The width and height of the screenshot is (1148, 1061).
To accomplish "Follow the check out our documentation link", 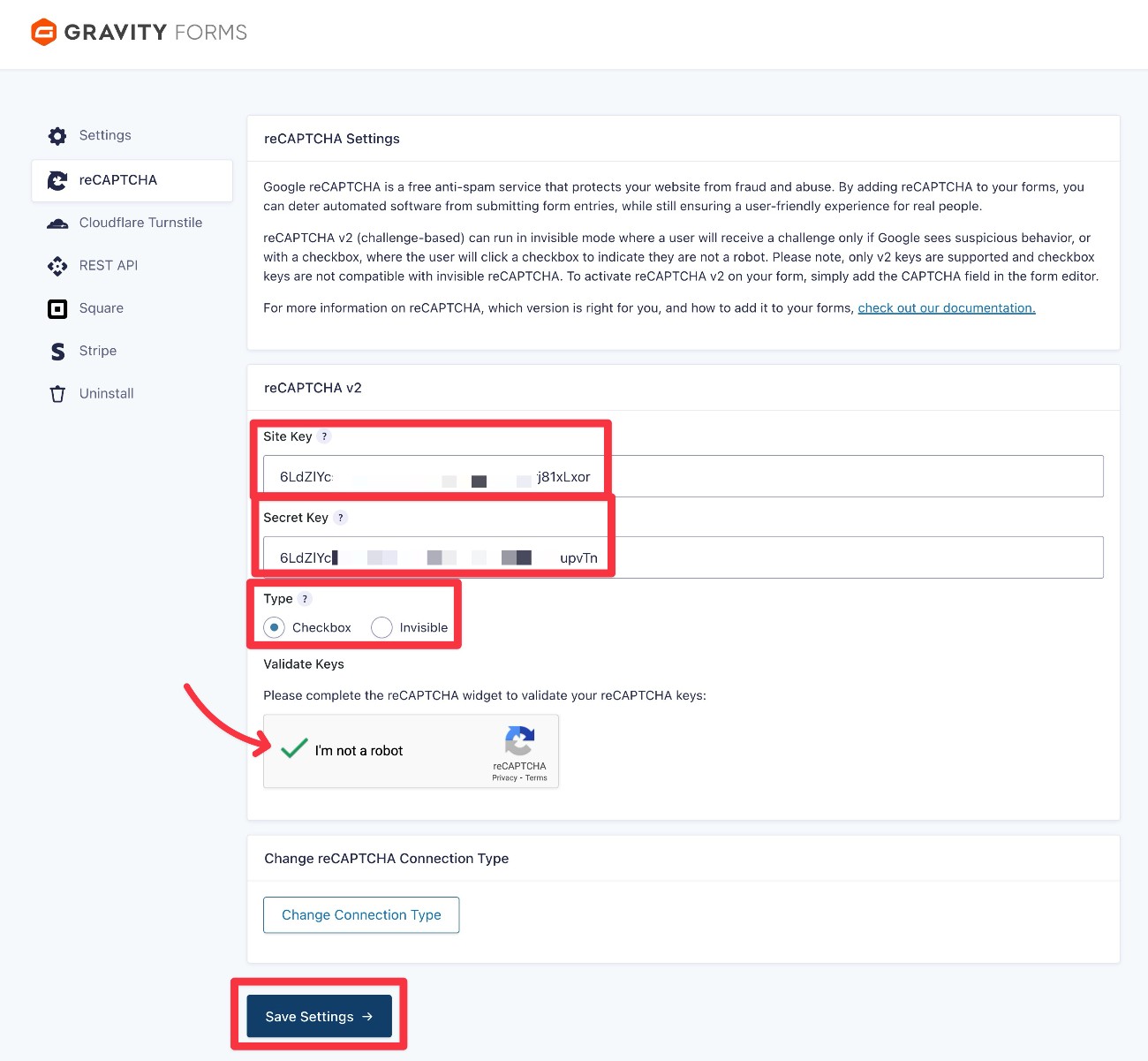I will point(947,307).
